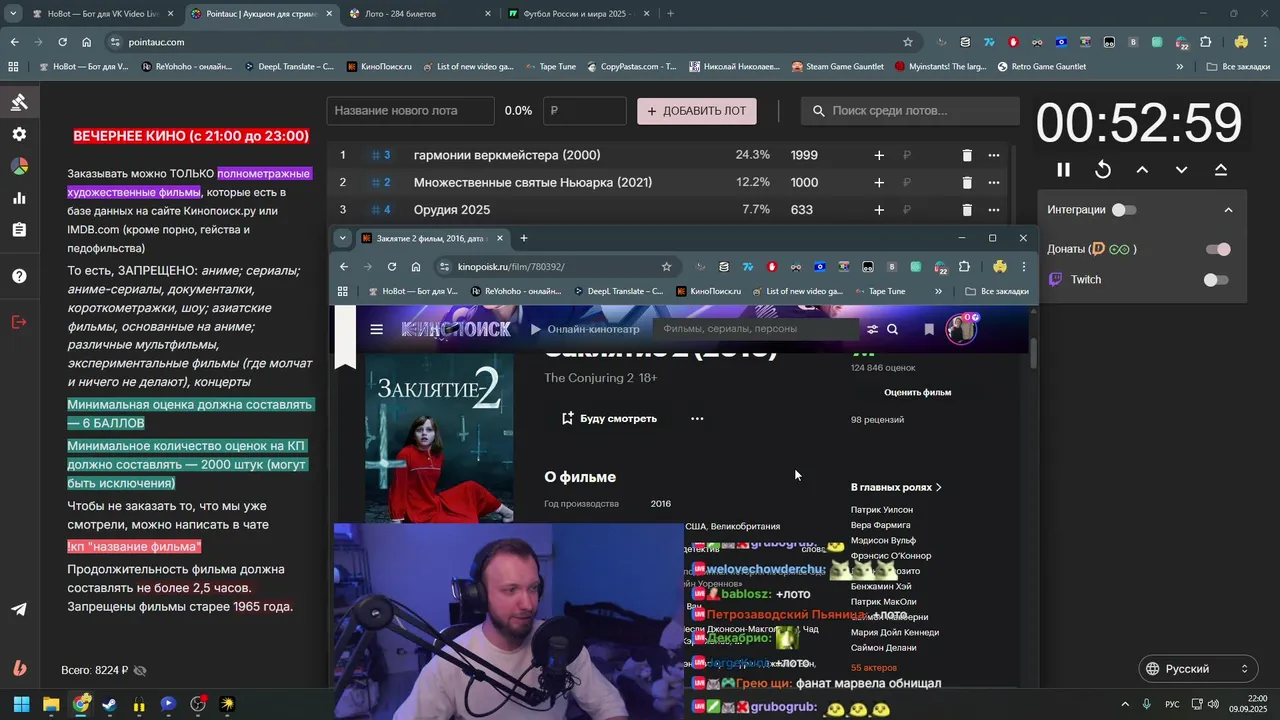Click ДОБАВИТЬ ЛОТ button
1280x720 pixels.
pyautogui.click(x=697, y=111)
